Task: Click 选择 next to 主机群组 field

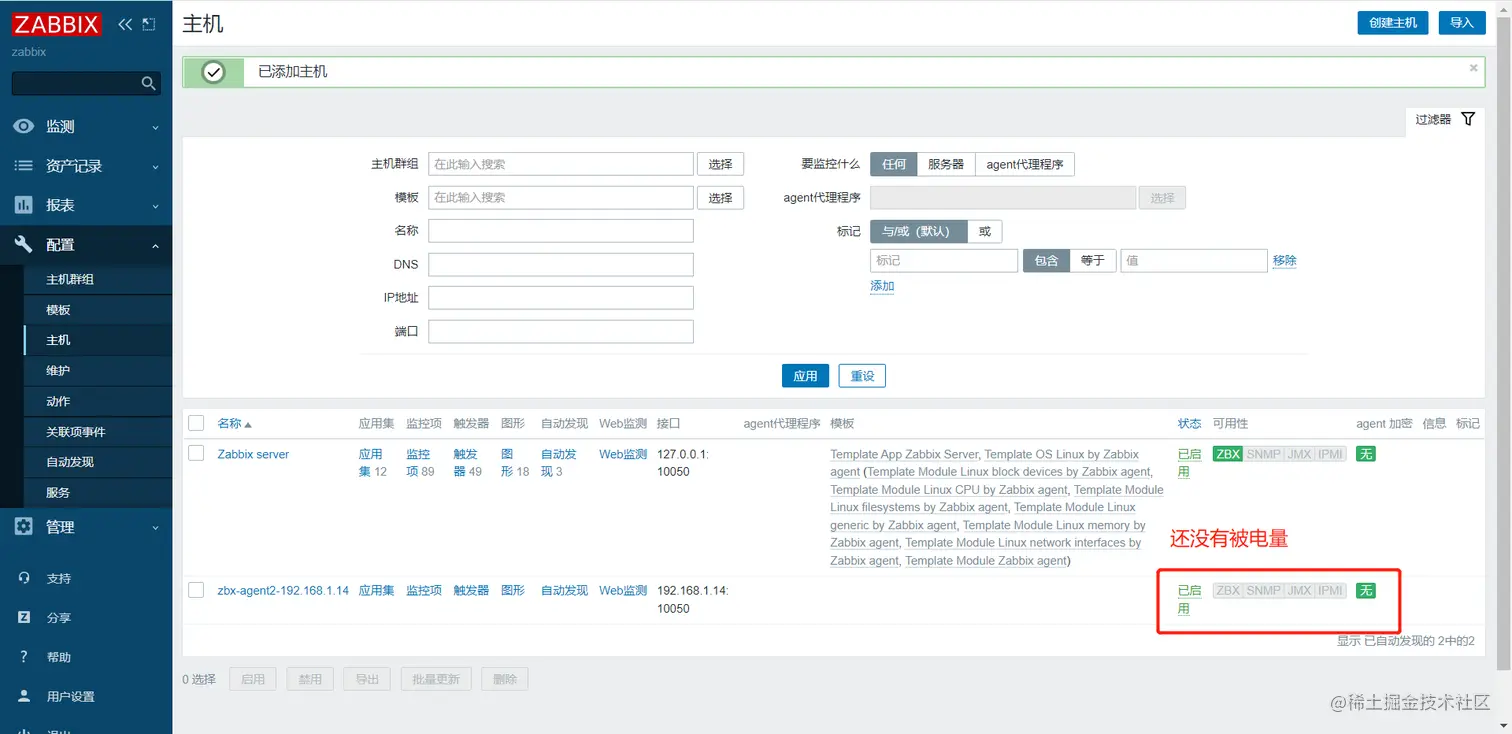Action: click(x=721, y=164)
